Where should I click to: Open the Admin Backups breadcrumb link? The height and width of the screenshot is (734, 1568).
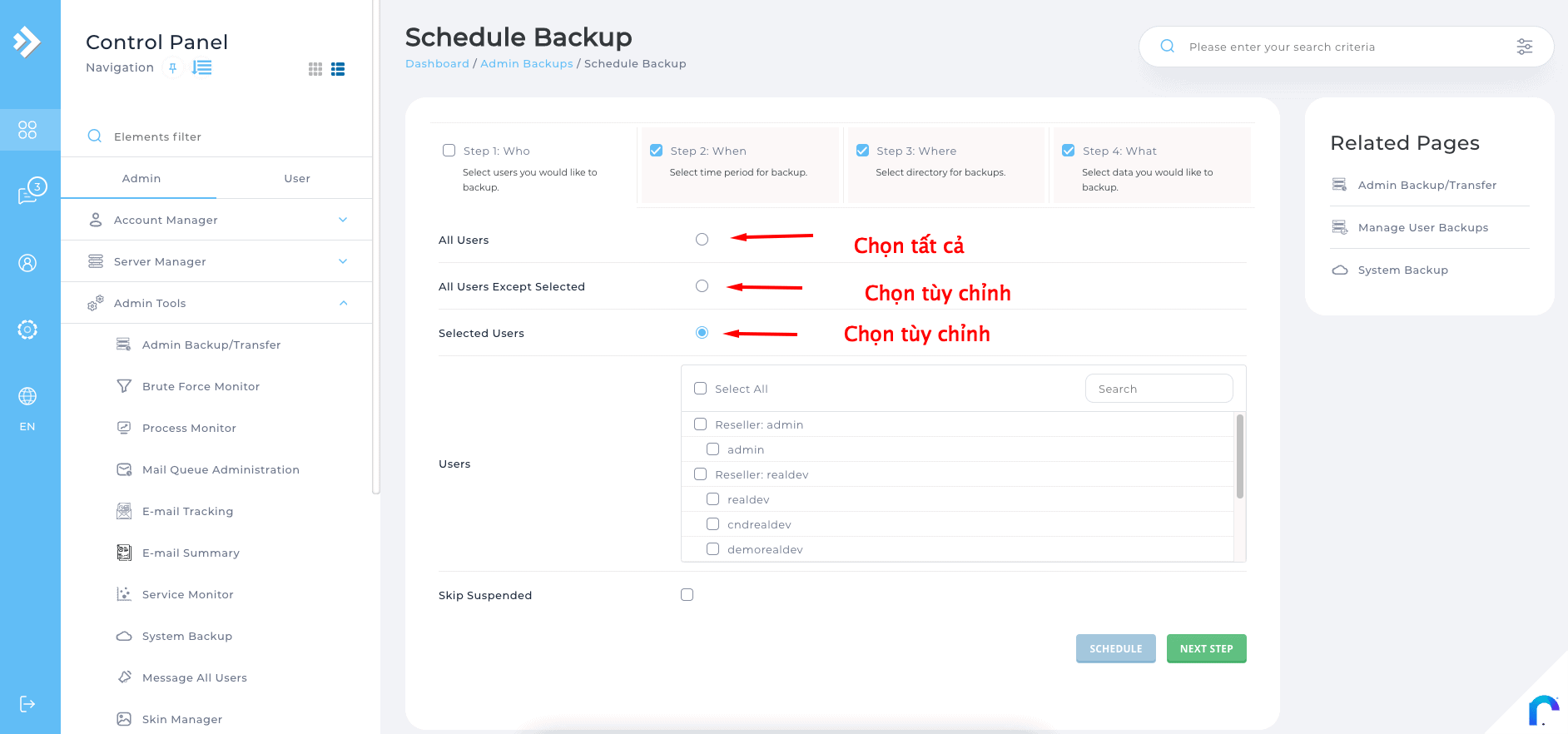coord(527,64)
